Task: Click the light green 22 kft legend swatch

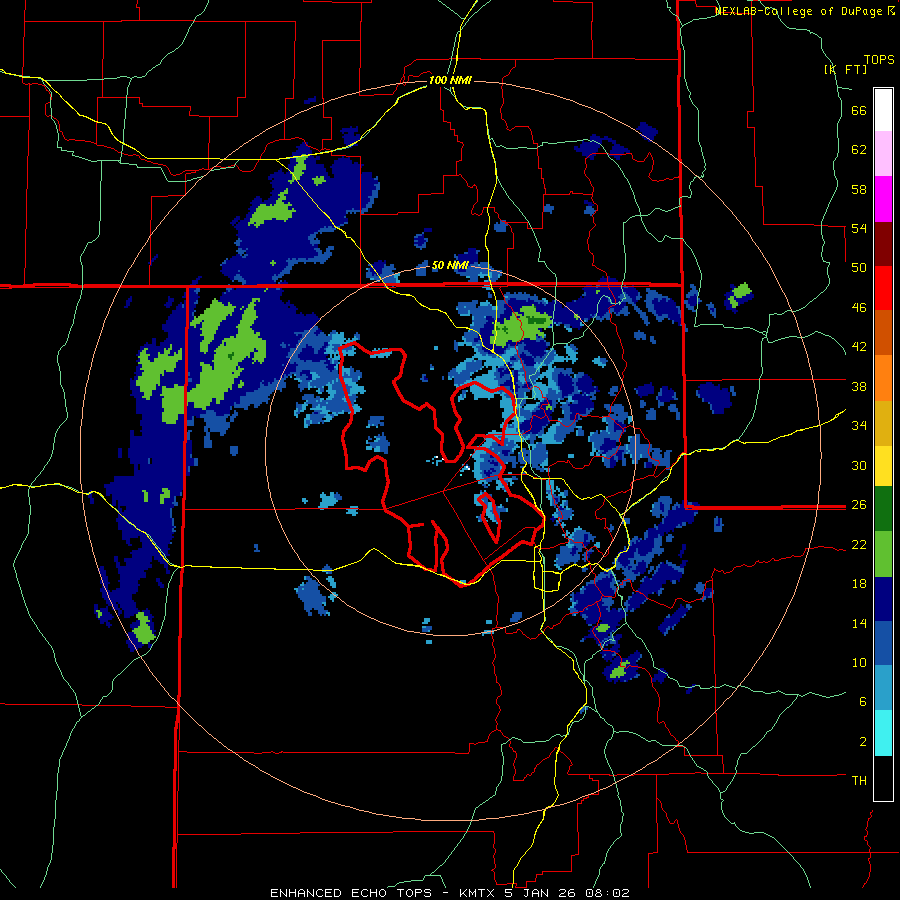Action: tap(883, 554)
